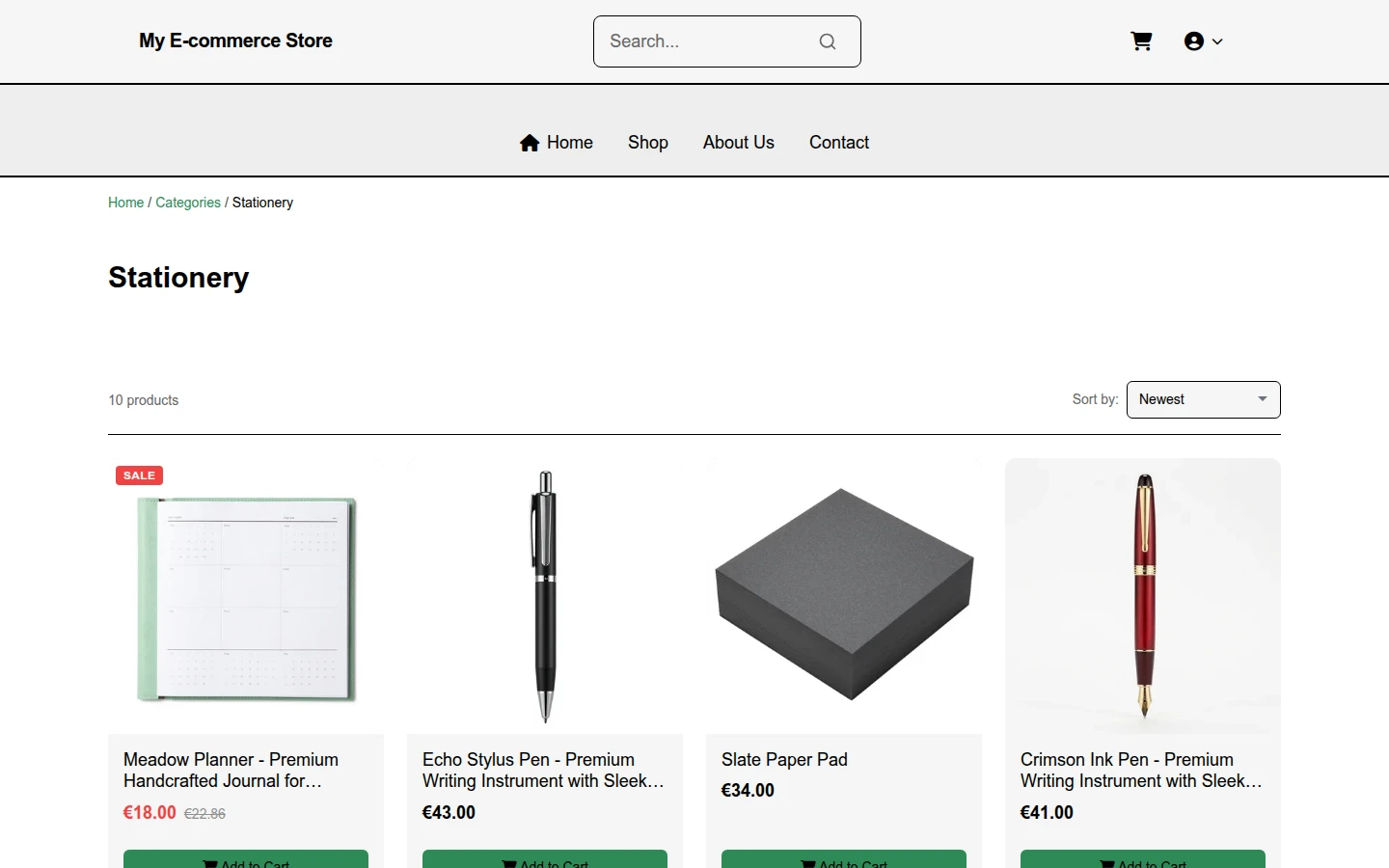Viewport: 1389px width, 868px height.
Task: Click the SALE badge on Meadow Planner
Action: click(140, 475)
